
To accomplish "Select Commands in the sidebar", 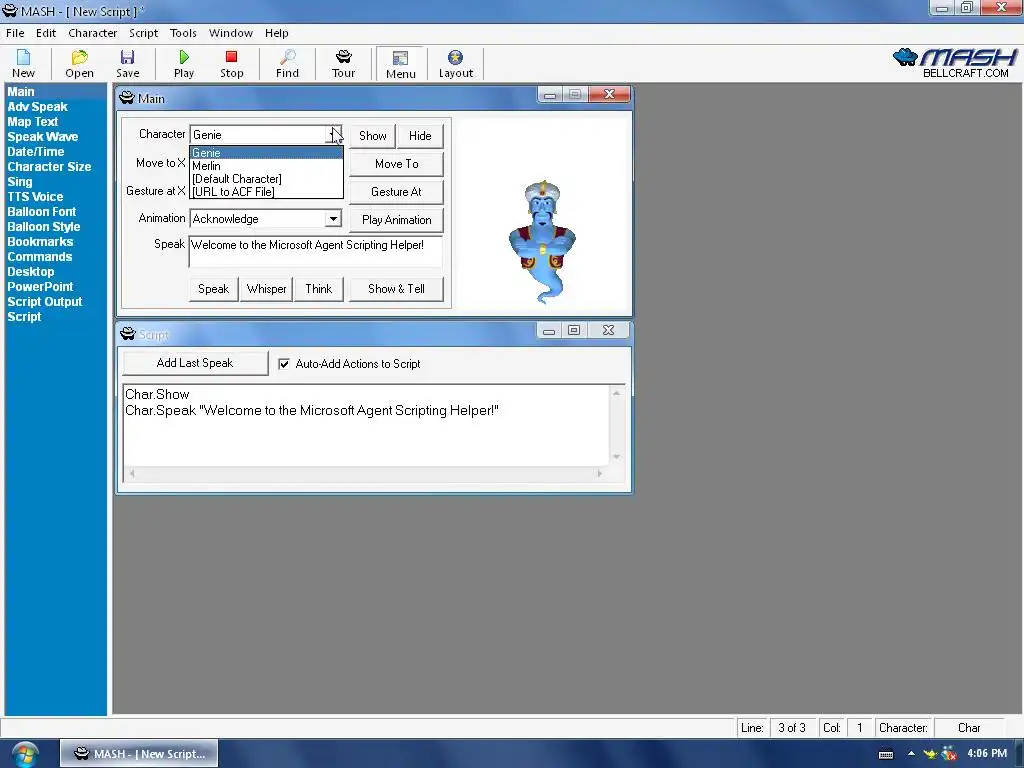I will click(39, 257).
